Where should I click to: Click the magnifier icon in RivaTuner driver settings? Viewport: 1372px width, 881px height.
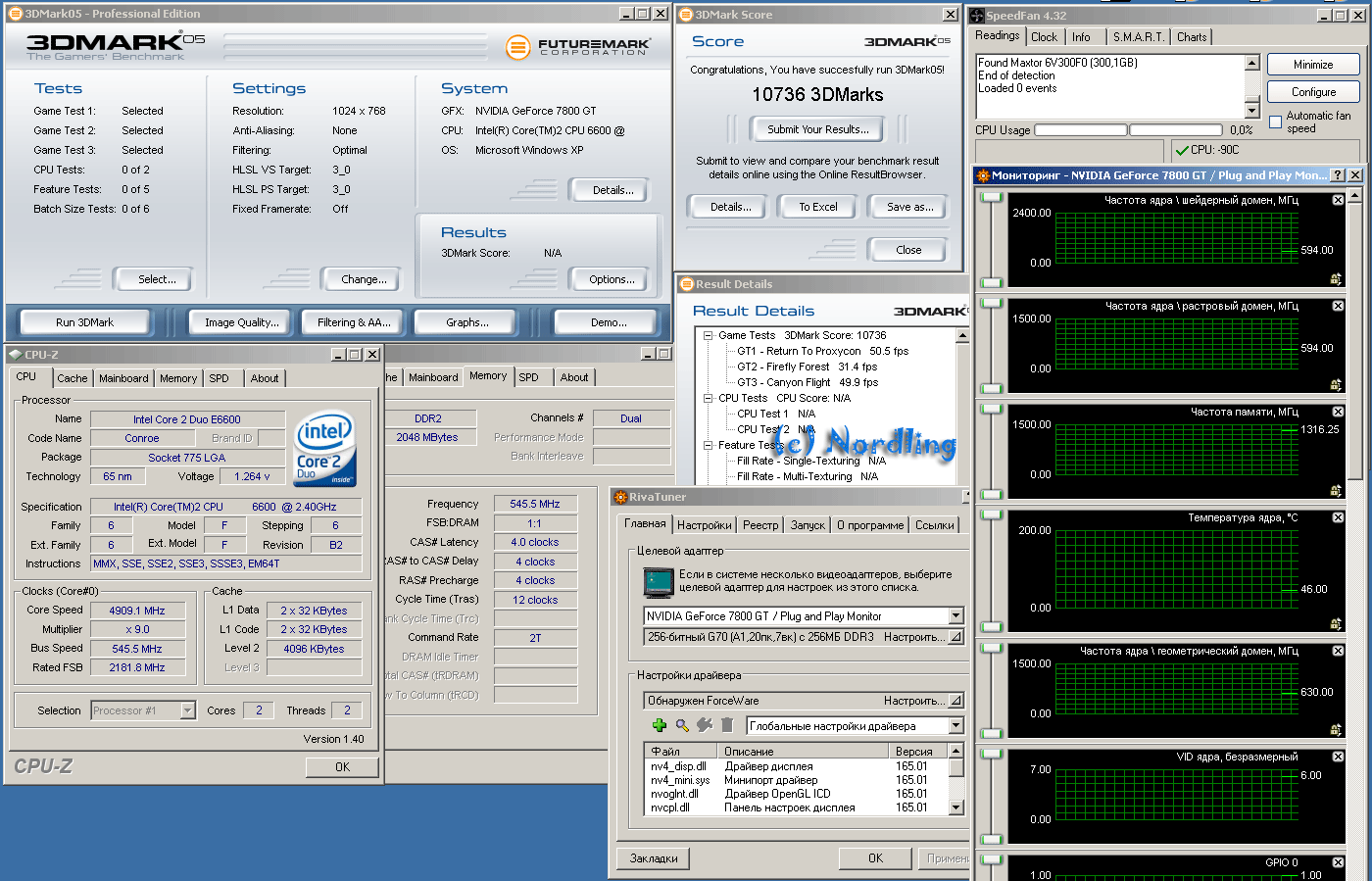(x=682, y=725)
